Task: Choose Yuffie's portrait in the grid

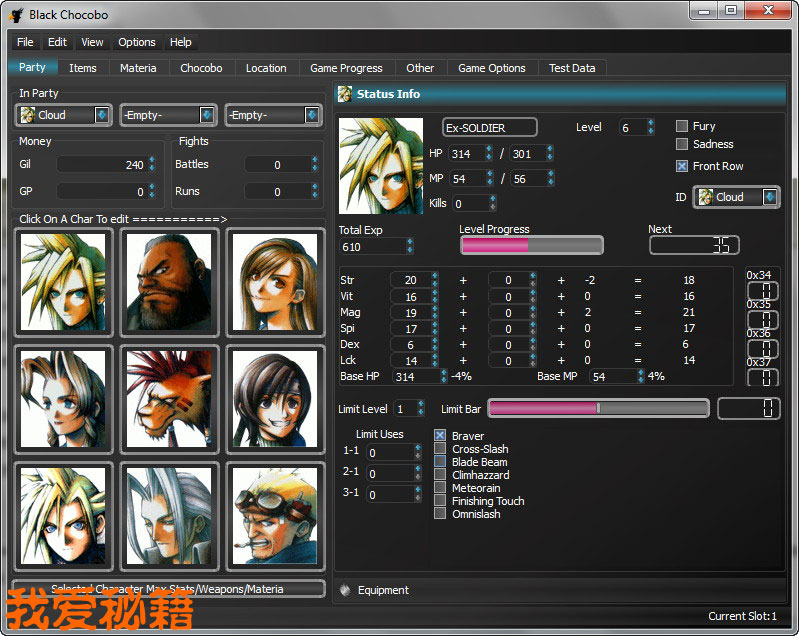Action: click(274, 398)
